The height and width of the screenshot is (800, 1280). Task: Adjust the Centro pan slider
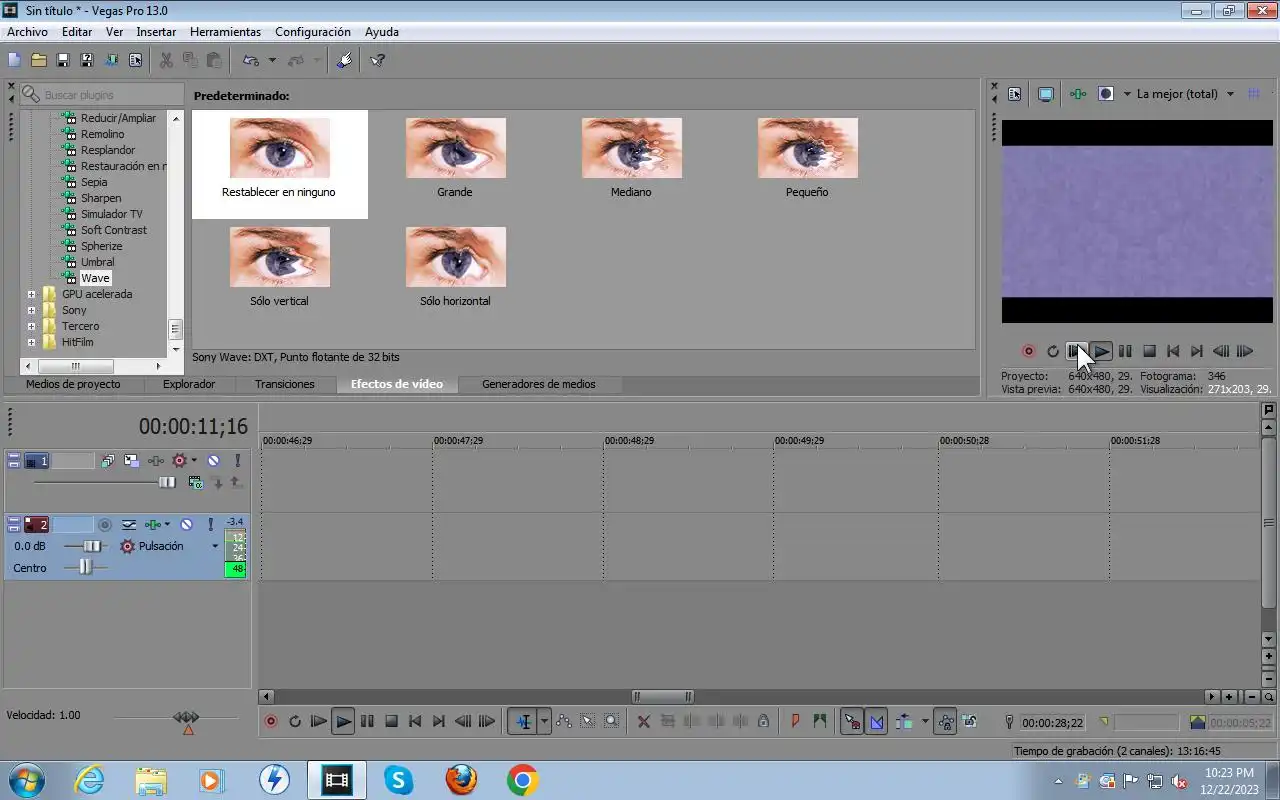point(85,567)
